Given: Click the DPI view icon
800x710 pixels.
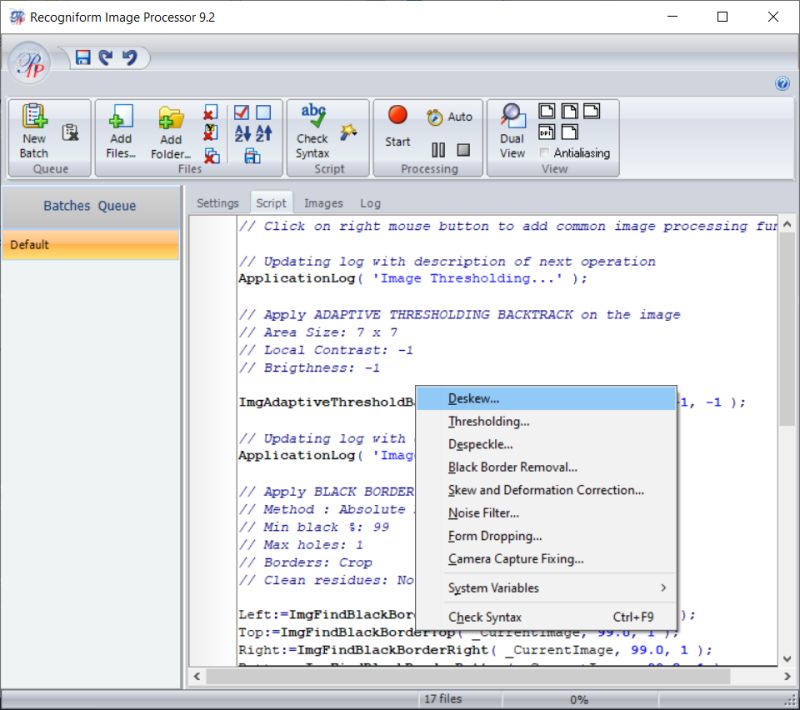Looking at the screenshot, I should [x=547, y=133].
